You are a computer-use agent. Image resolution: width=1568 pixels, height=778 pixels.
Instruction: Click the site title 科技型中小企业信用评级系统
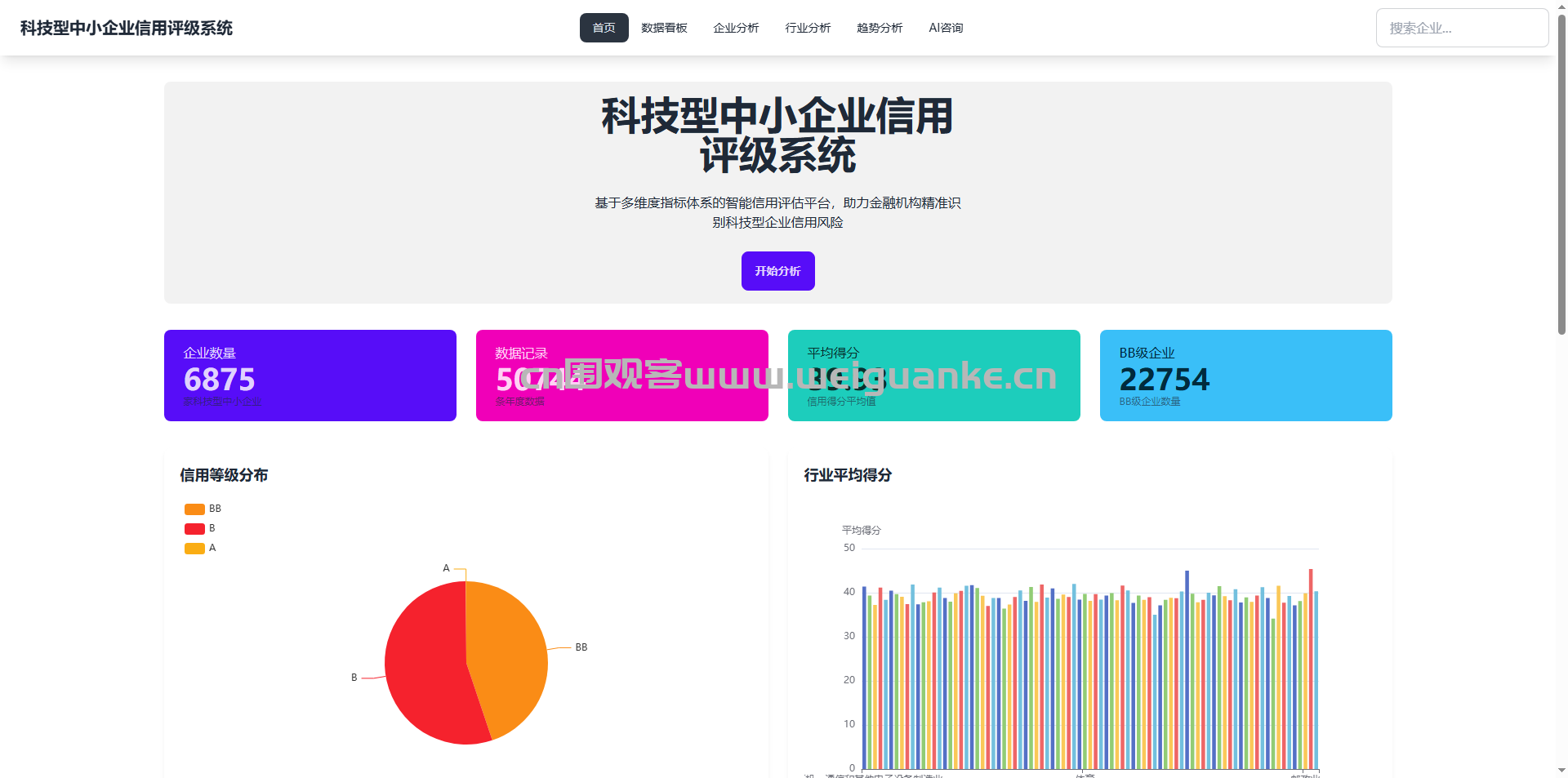point(127,28)
